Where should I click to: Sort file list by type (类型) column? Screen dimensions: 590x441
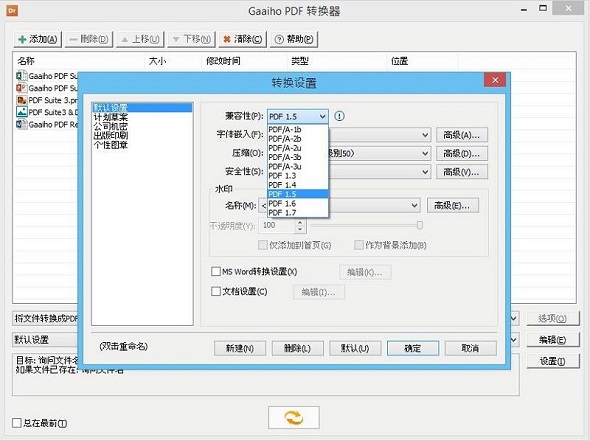coord(337,61)
